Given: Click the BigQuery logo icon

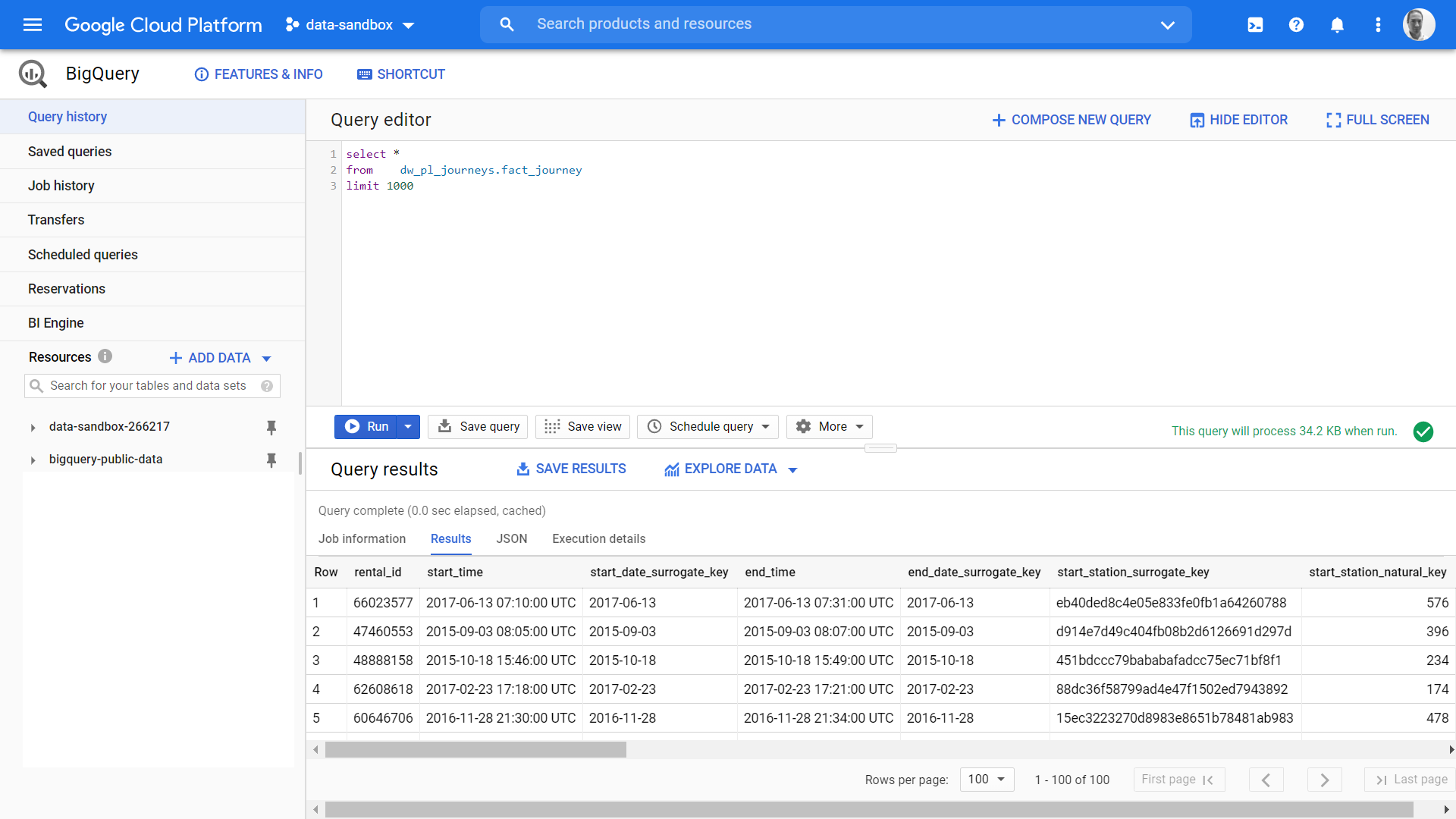Looking at the screenshot, I should point(33,74).
